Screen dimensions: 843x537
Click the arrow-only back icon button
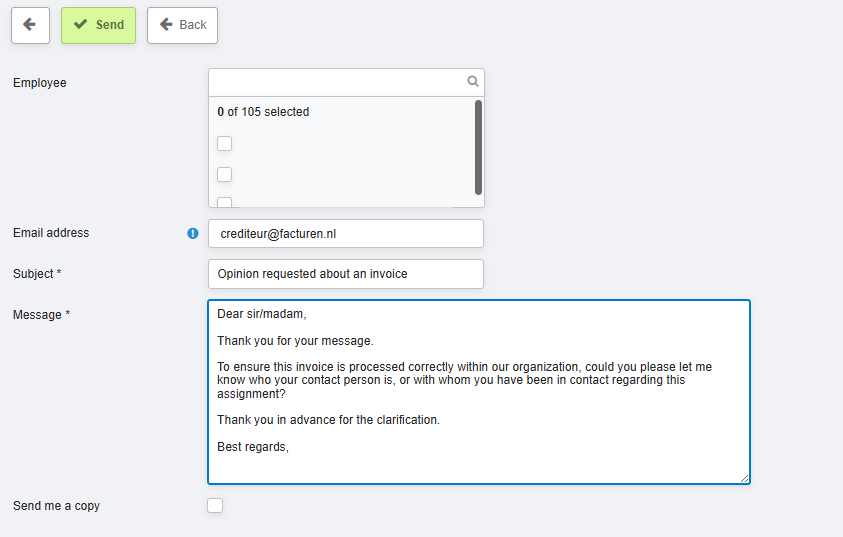point(30,25)
